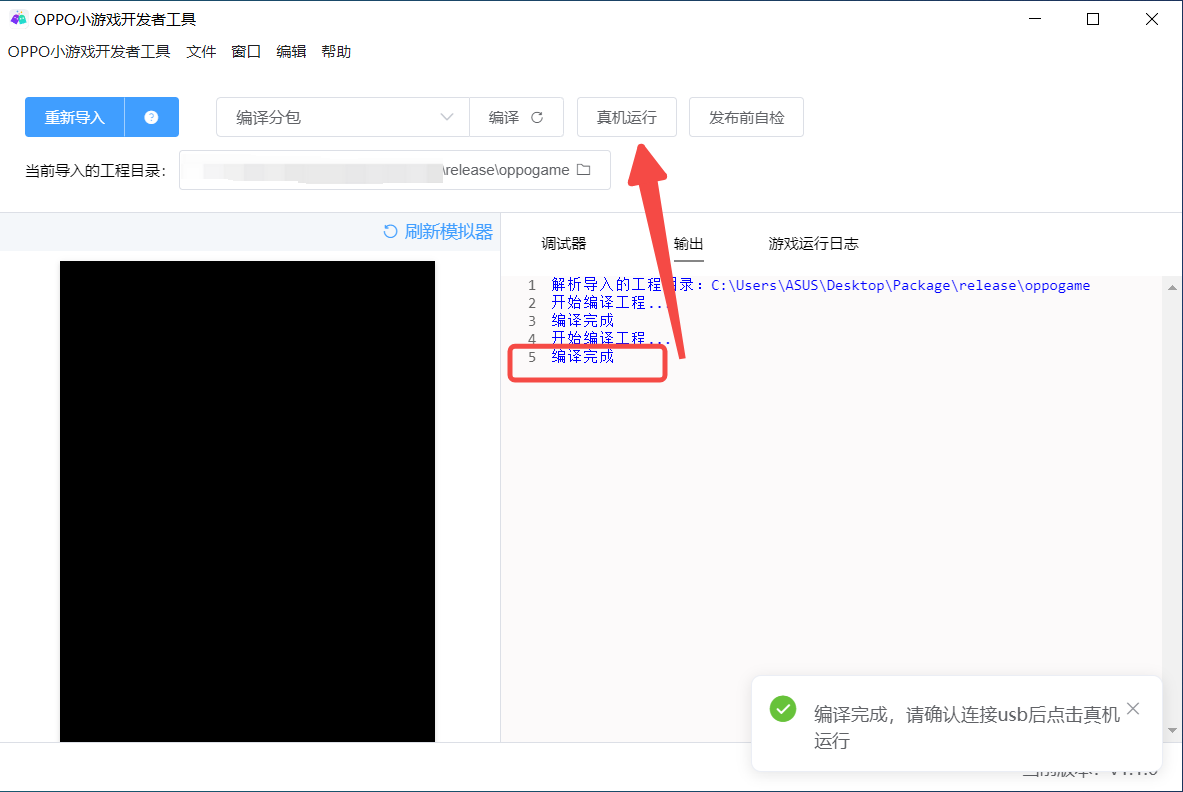Viewport: 1183px width, 792px height.
Task: Open the 帮助 menu
Action: coord(336,52)
